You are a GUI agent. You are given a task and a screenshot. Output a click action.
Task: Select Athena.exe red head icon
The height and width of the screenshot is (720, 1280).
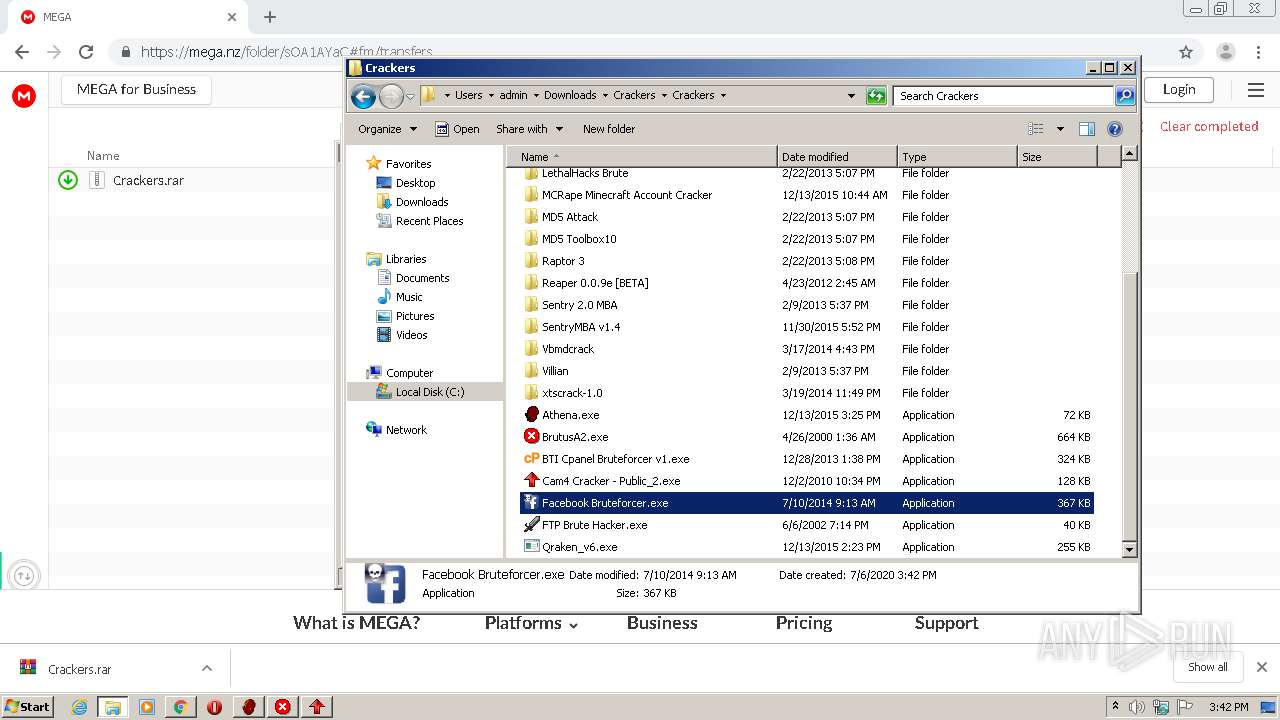(532, 415)
